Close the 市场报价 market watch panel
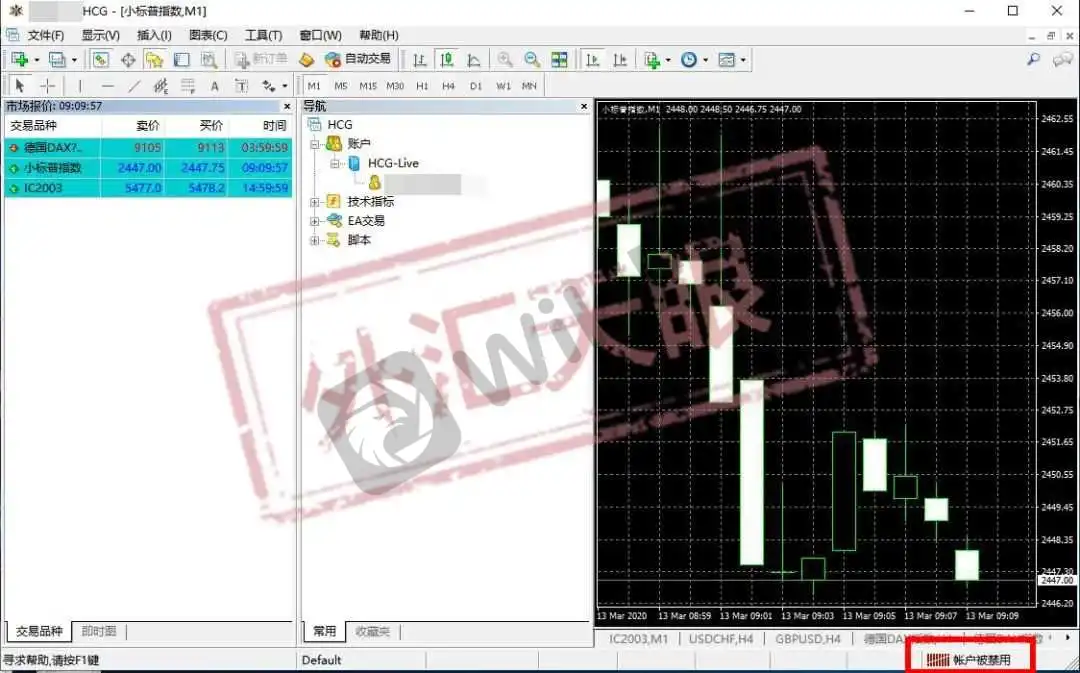This screenshot has width=1080, height=673. (287, 107)
